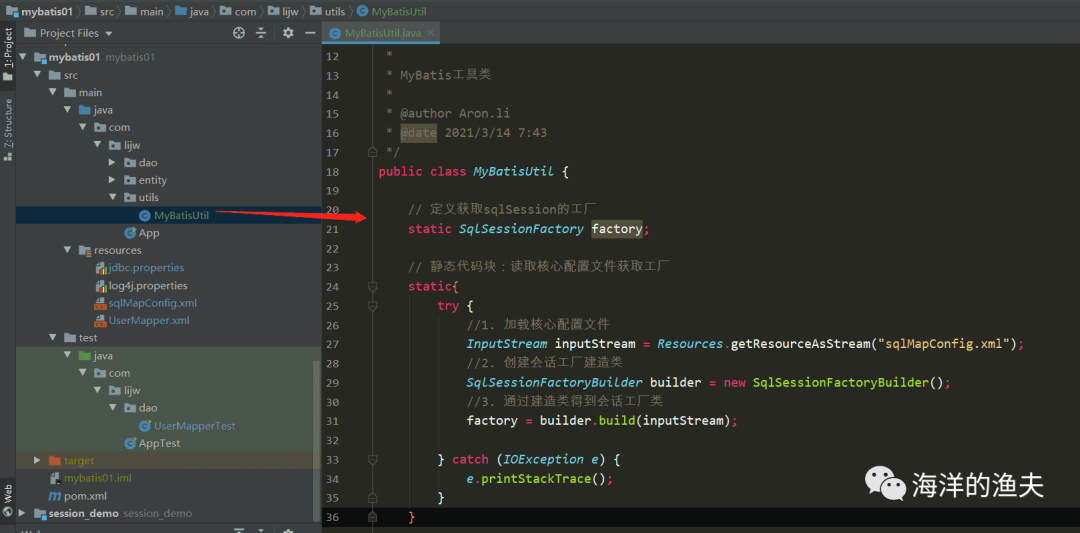Click the @date tag on line 16
Screen dimensions: 1080x533
click(419, 133)
